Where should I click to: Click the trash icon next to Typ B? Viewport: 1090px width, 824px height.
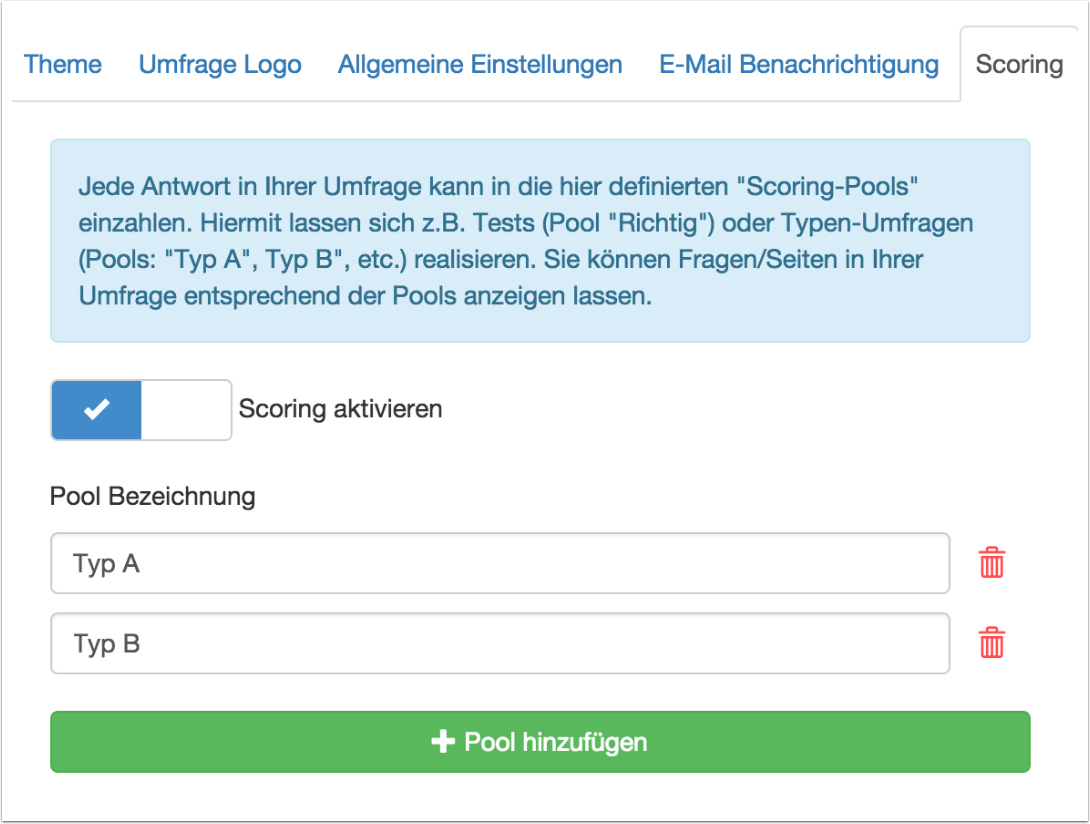(991, 642)
